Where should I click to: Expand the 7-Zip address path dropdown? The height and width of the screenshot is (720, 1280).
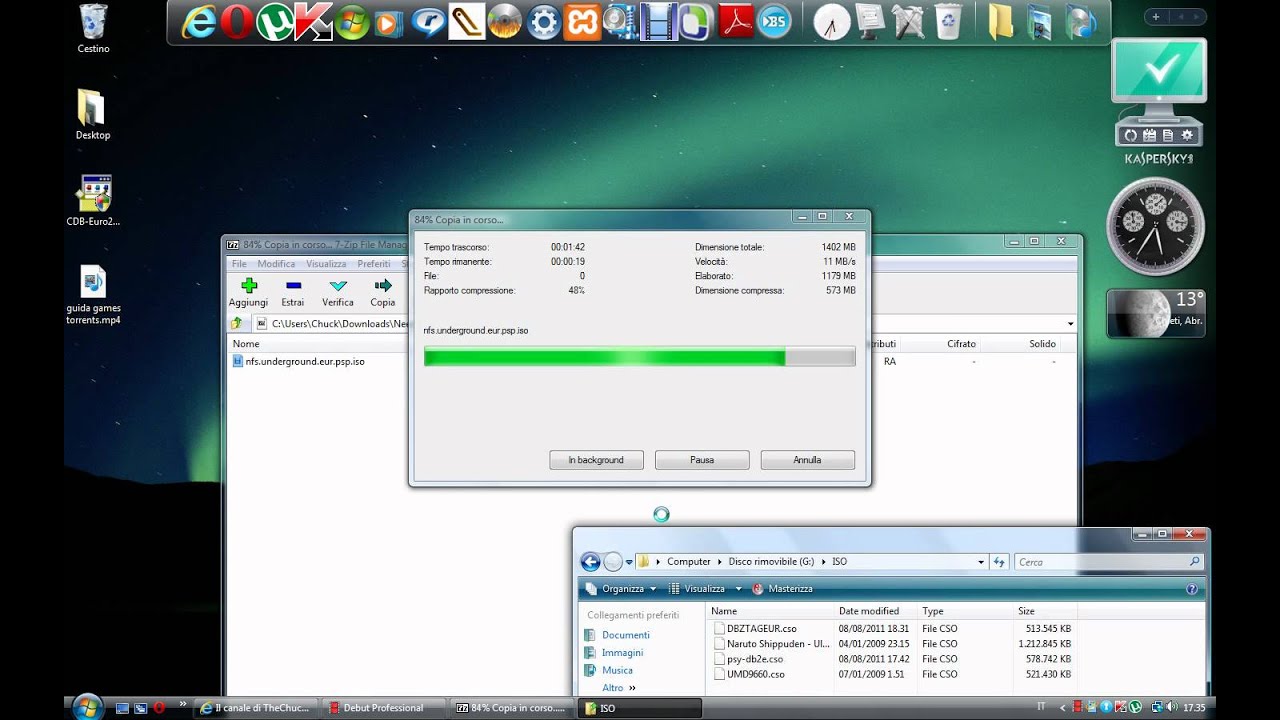click(1071, 324)
